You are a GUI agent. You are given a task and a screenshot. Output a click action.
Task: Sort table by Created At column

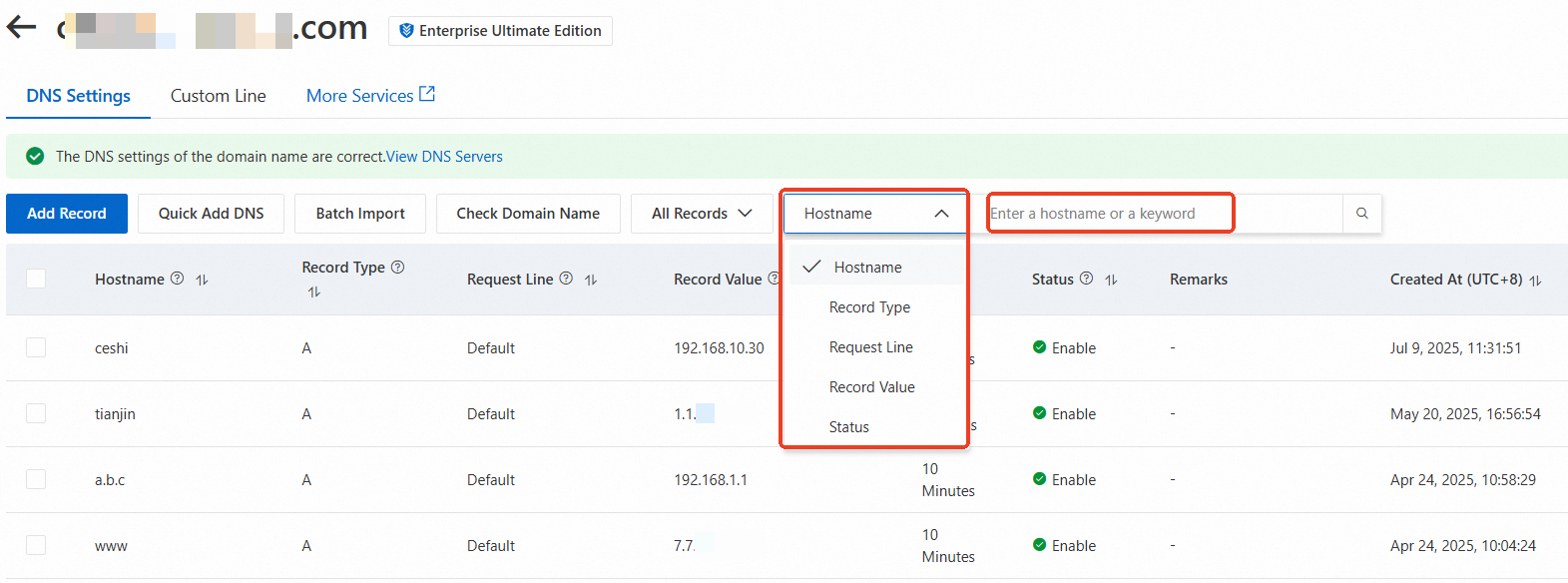coord(1535,281)
